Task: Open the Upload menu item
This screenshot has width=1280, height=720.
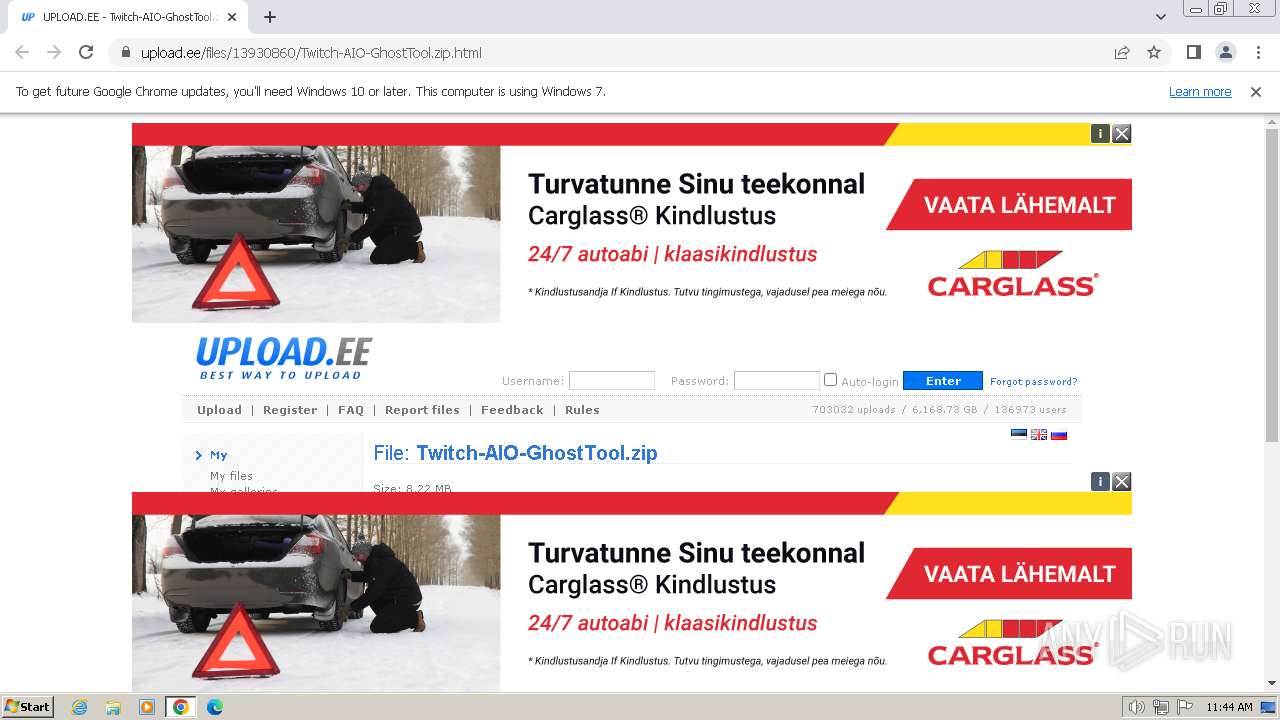Action: point(219,410)
